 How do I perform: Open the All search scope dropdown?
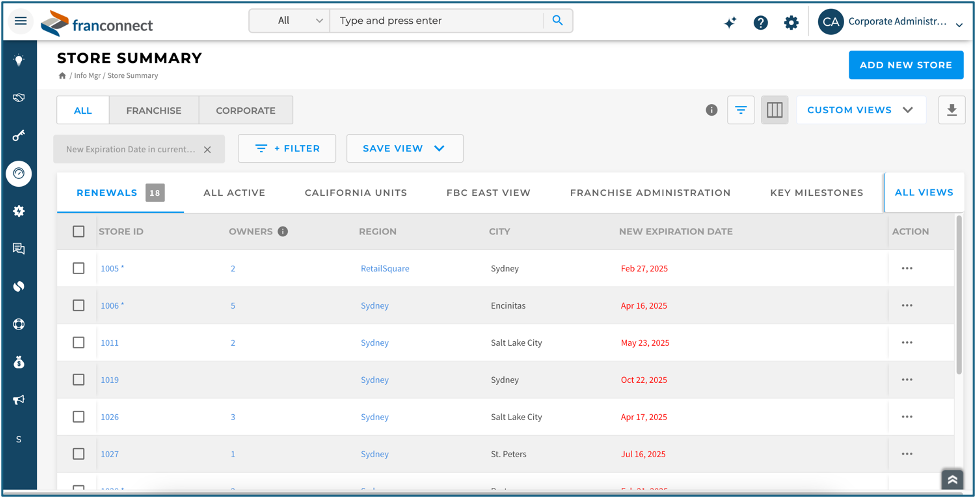(x=289, y=21)
